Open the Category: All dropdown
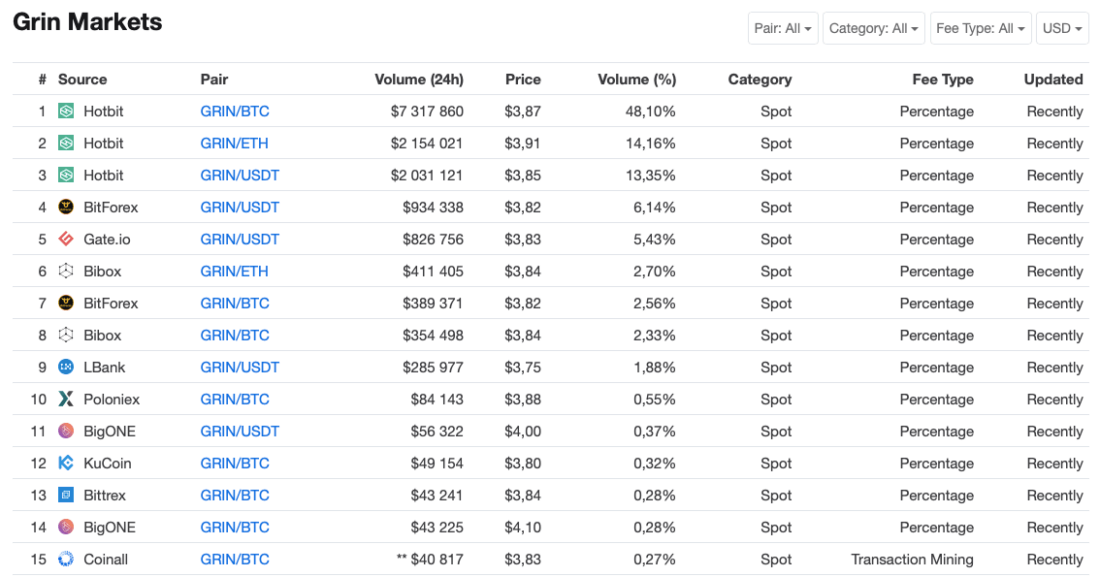 [873, 28]
